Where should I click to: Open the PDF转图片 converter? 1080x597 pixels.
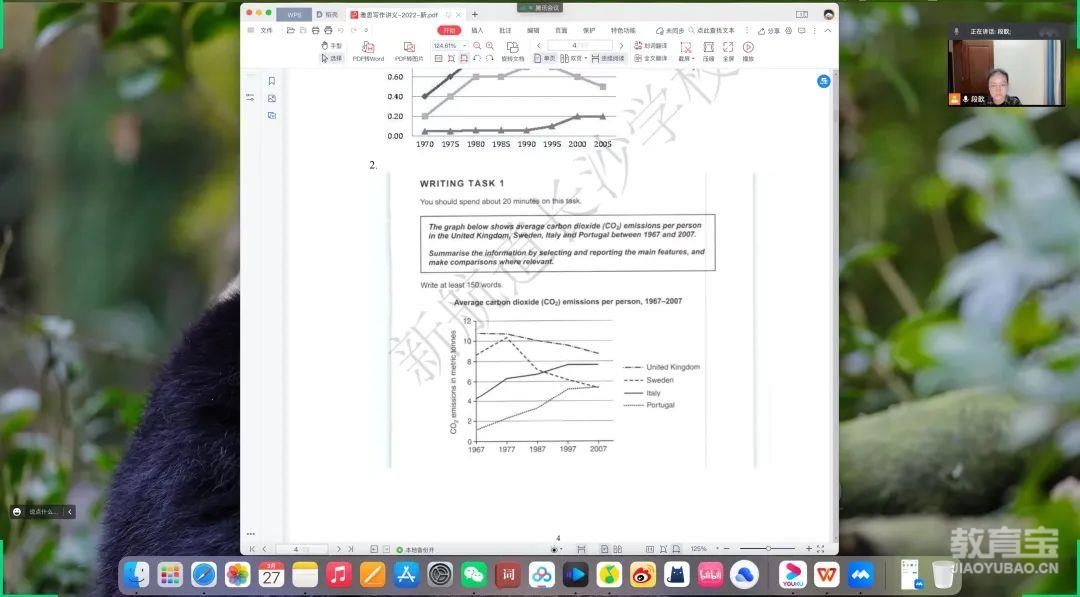tap(409, 52)
